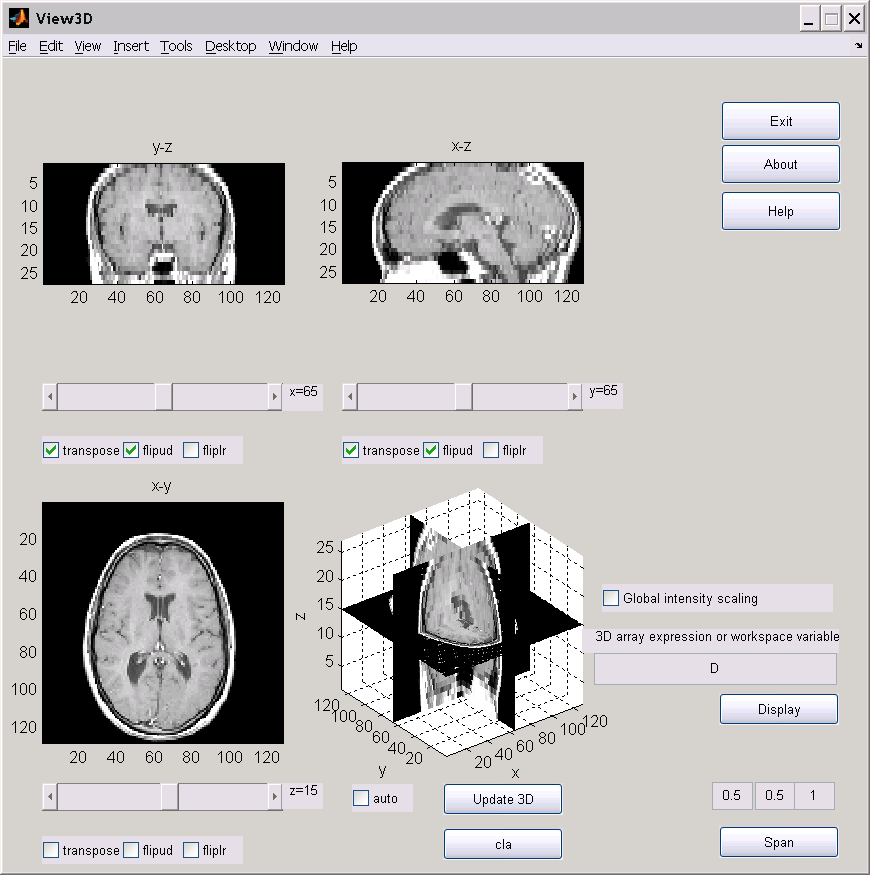Open the Edit menu
This screenshot has height=875, width=870.
click(x=51, y=46)
